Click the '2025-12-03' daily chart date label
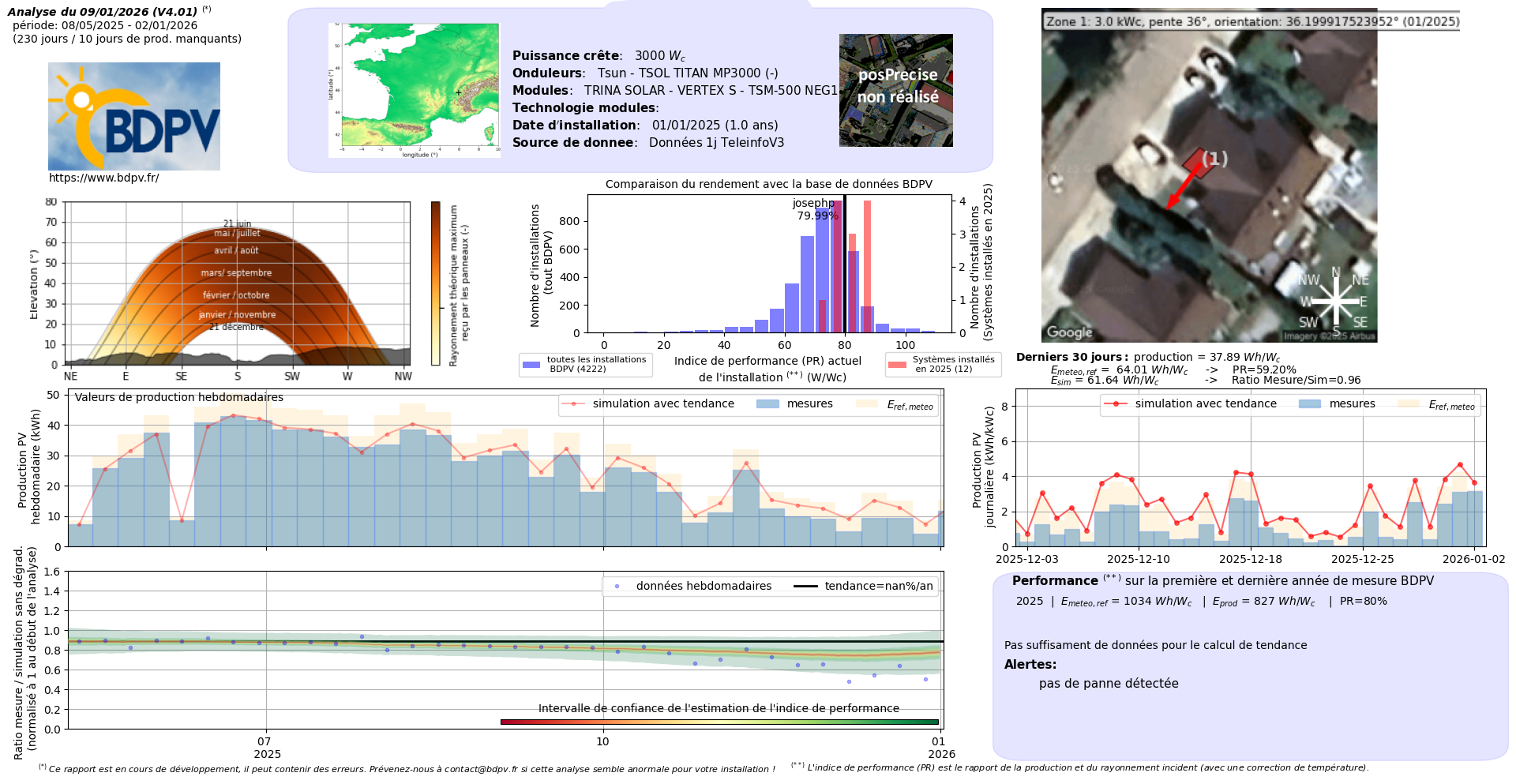The image size is (1516, 784). pos(1027,559)
